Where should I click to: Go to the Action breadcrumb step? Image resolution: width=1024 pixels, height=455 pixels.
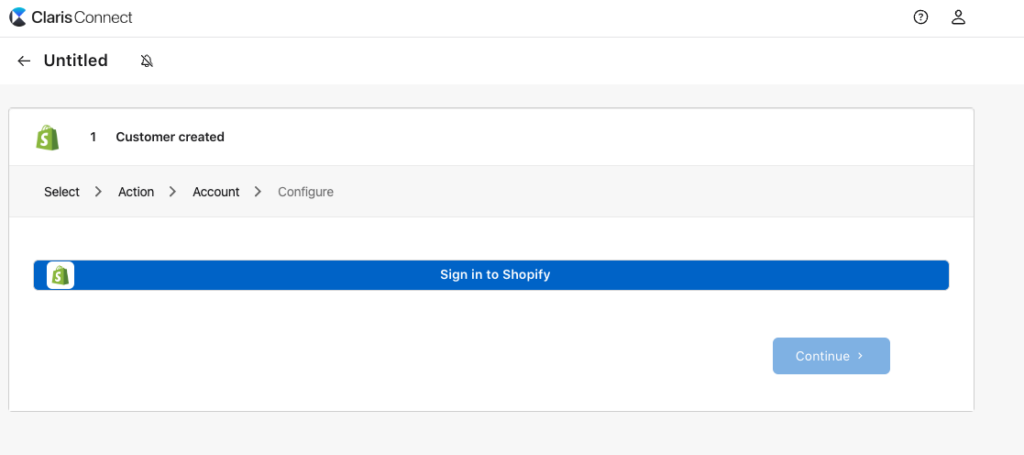pos(136,192)
